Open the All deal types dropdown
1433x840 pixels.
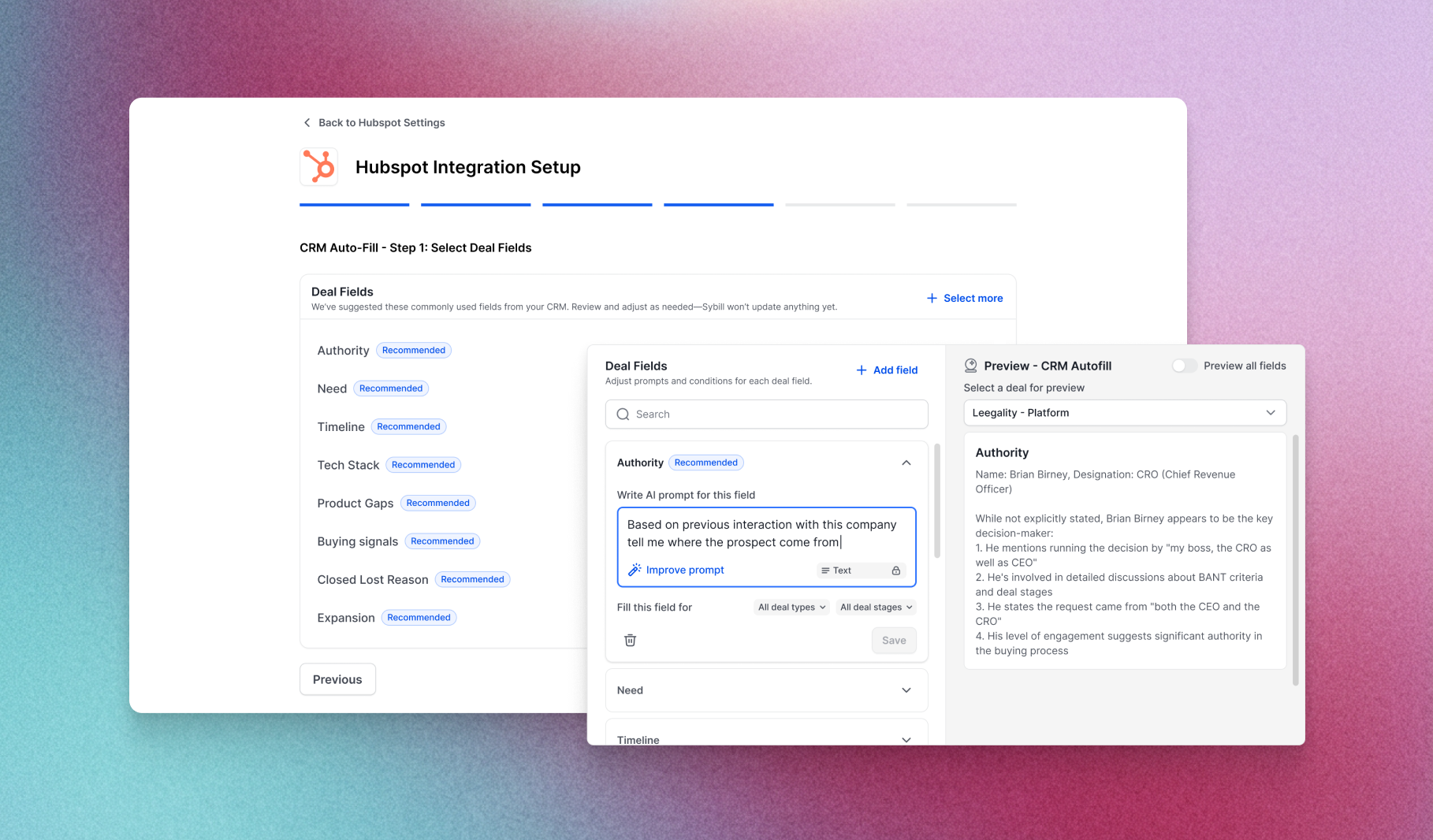[x=792, y=608]
